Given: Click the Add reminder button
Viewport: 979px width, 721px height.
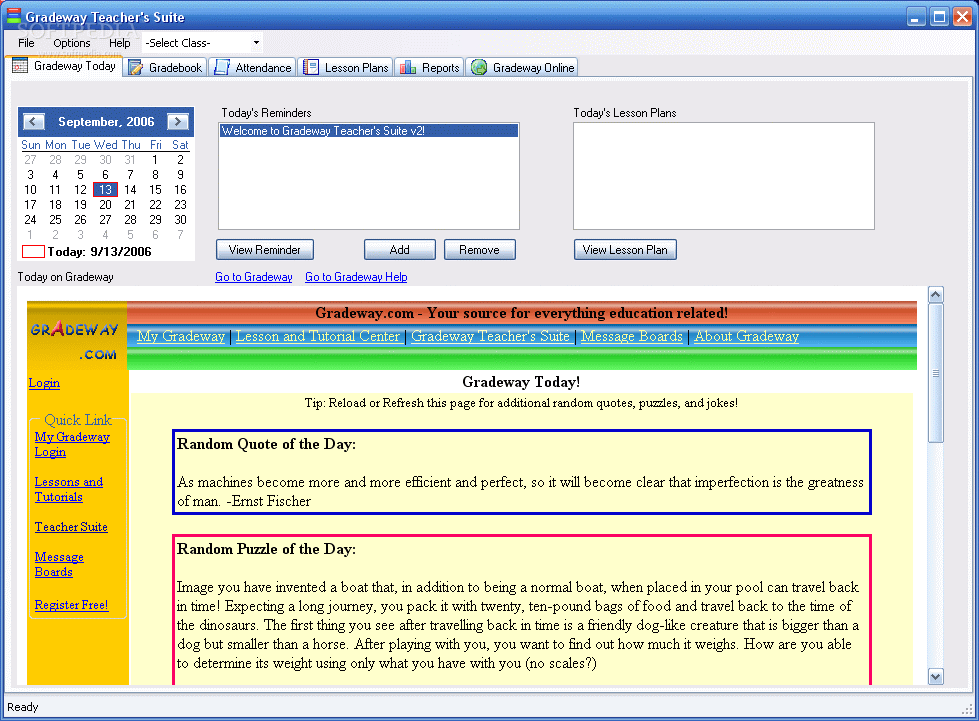Looking at the screenshot, I should pyautogui.click(x=400, y=250).
